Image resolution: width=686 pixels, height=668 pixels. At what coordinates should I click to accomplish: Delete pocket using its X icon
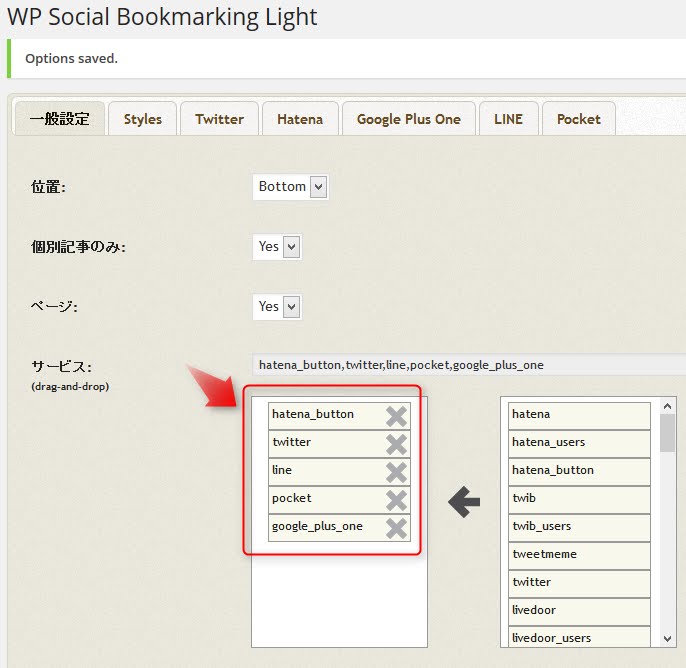396,500
